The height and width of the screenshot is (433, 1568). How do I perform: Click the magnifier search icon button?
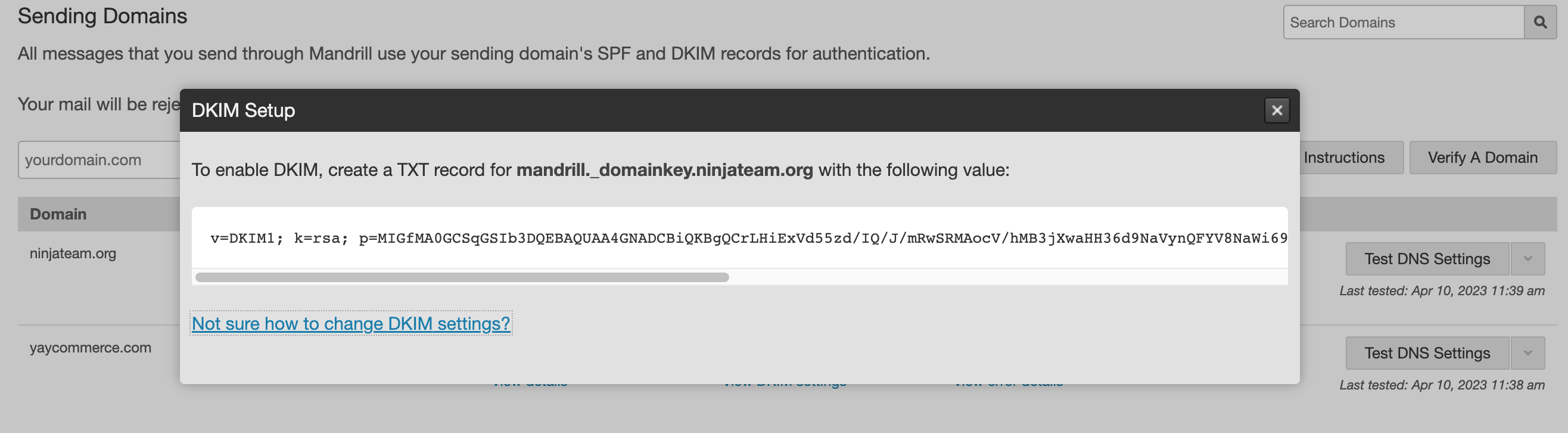pos(1540,23)
